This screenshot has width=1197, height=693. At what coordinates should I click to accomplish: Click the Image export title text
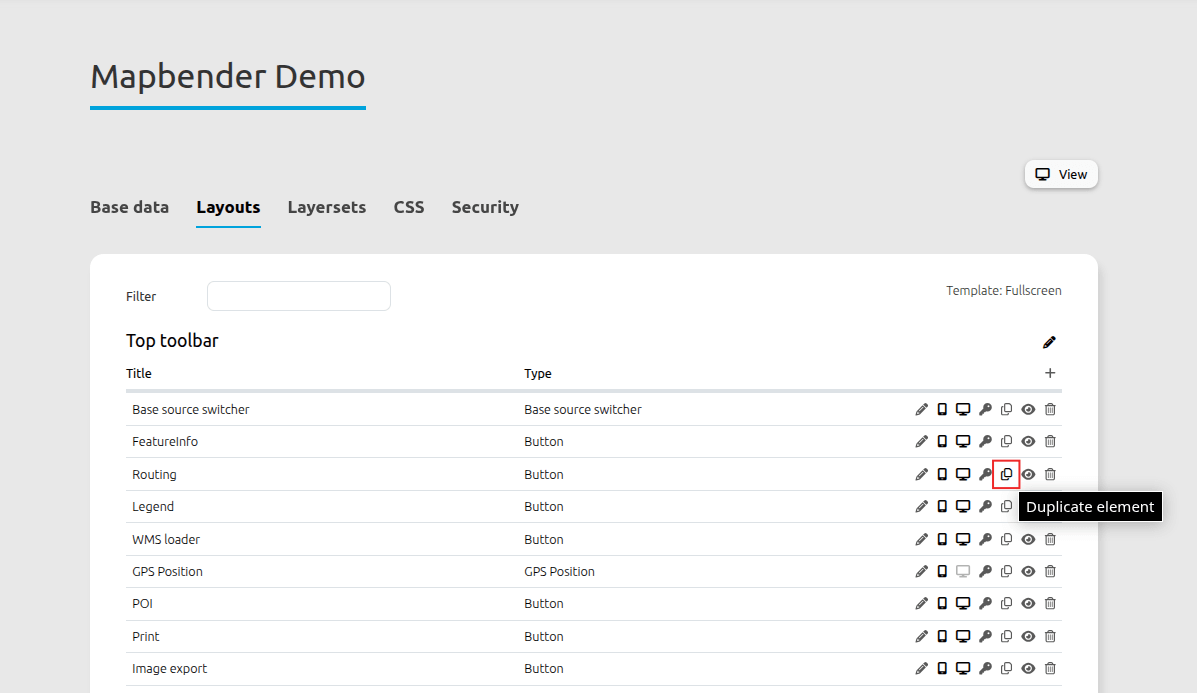tap(169, 669)
